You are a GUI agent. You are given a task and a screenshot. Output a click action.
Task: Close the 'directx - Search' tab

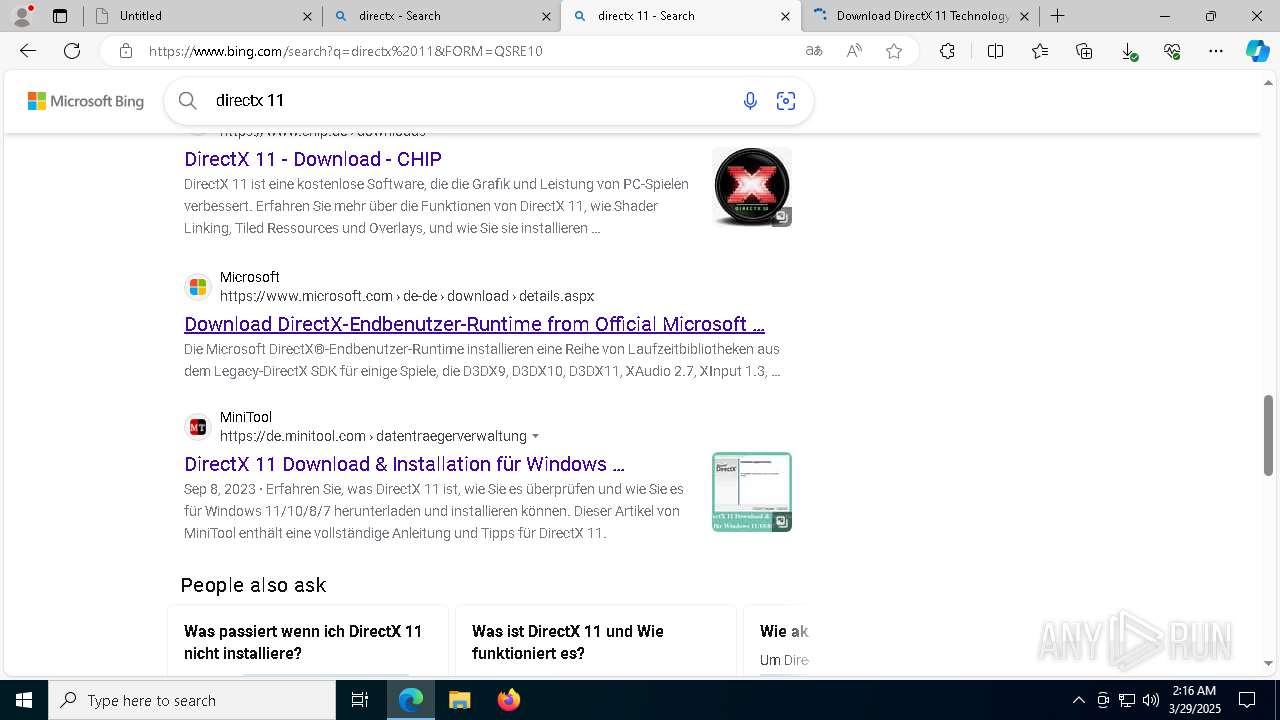(546, 16)
